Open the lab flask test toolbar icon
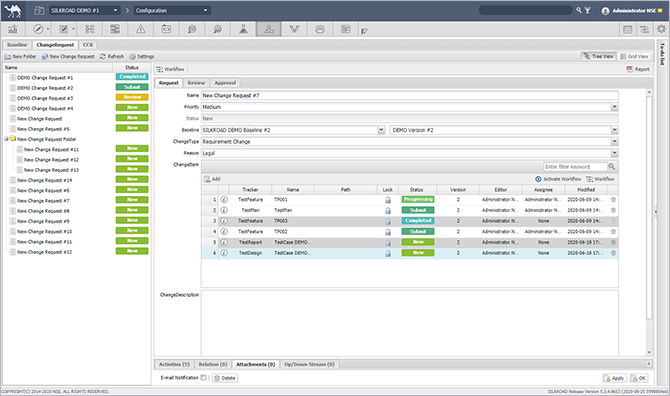670x396 pixels. click(x=243, y=29)
